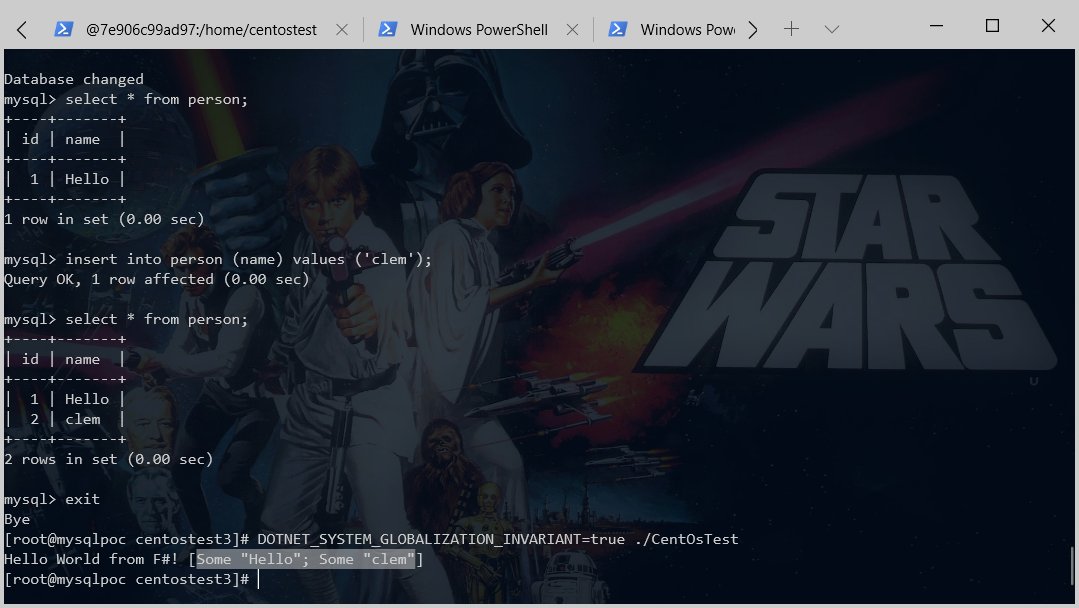The height and width of the screenshot is (608, 1079).
Task: Close the @7e906c99ad97:/home/centostest tab
Action: [x=342, y=30]
